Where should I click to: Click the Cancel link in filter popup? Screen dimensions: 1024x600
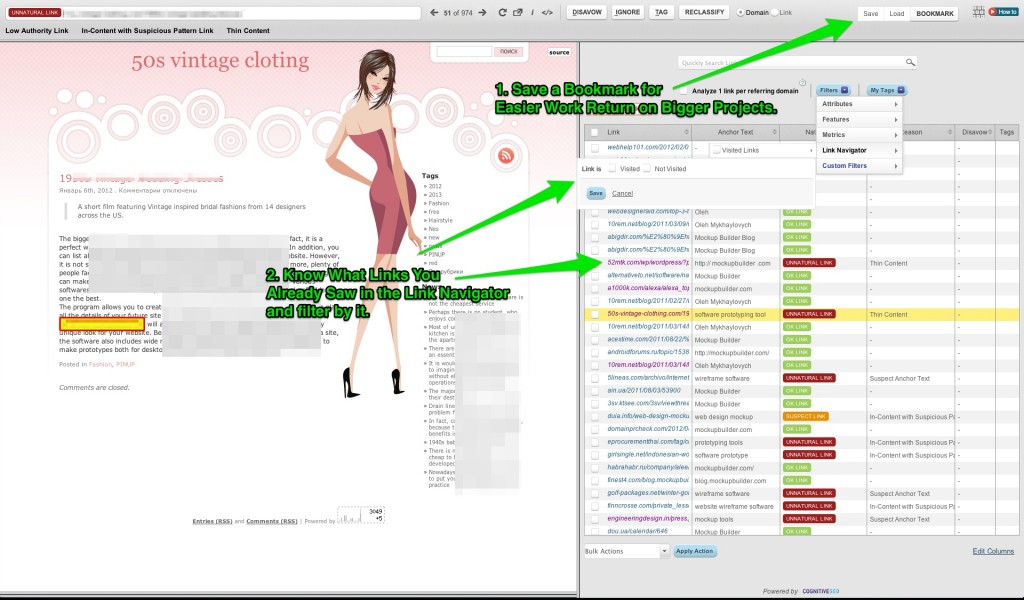tap(622, 193)
